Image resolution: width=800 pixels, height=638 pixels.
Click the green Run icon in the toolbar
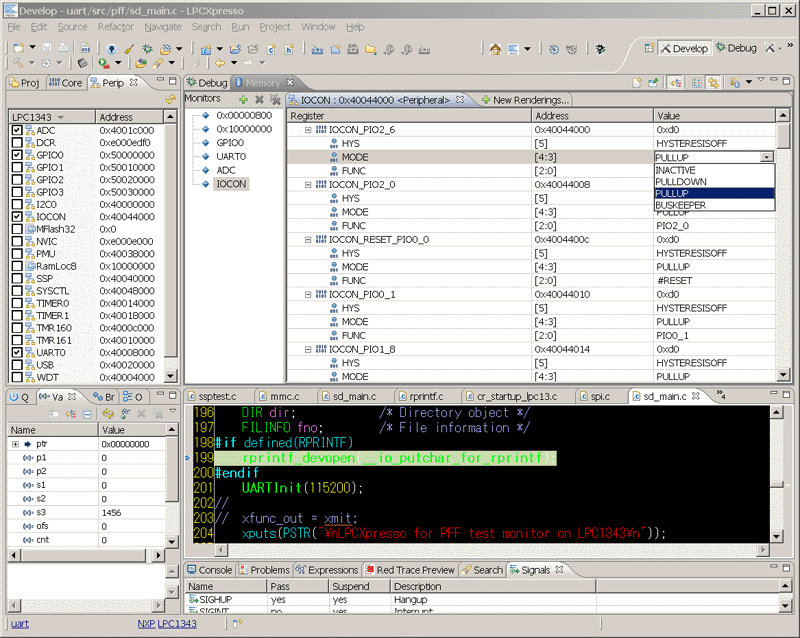[x=104, y=63]
